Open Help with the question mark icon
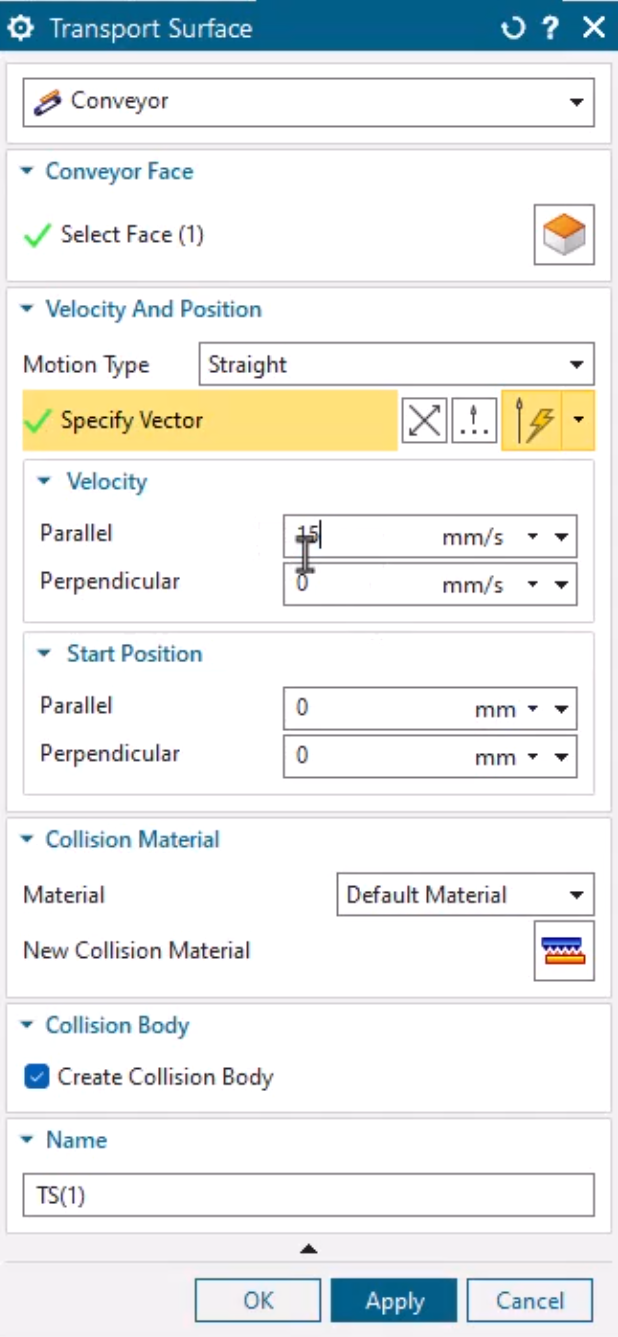 click(x=551, y=27)
